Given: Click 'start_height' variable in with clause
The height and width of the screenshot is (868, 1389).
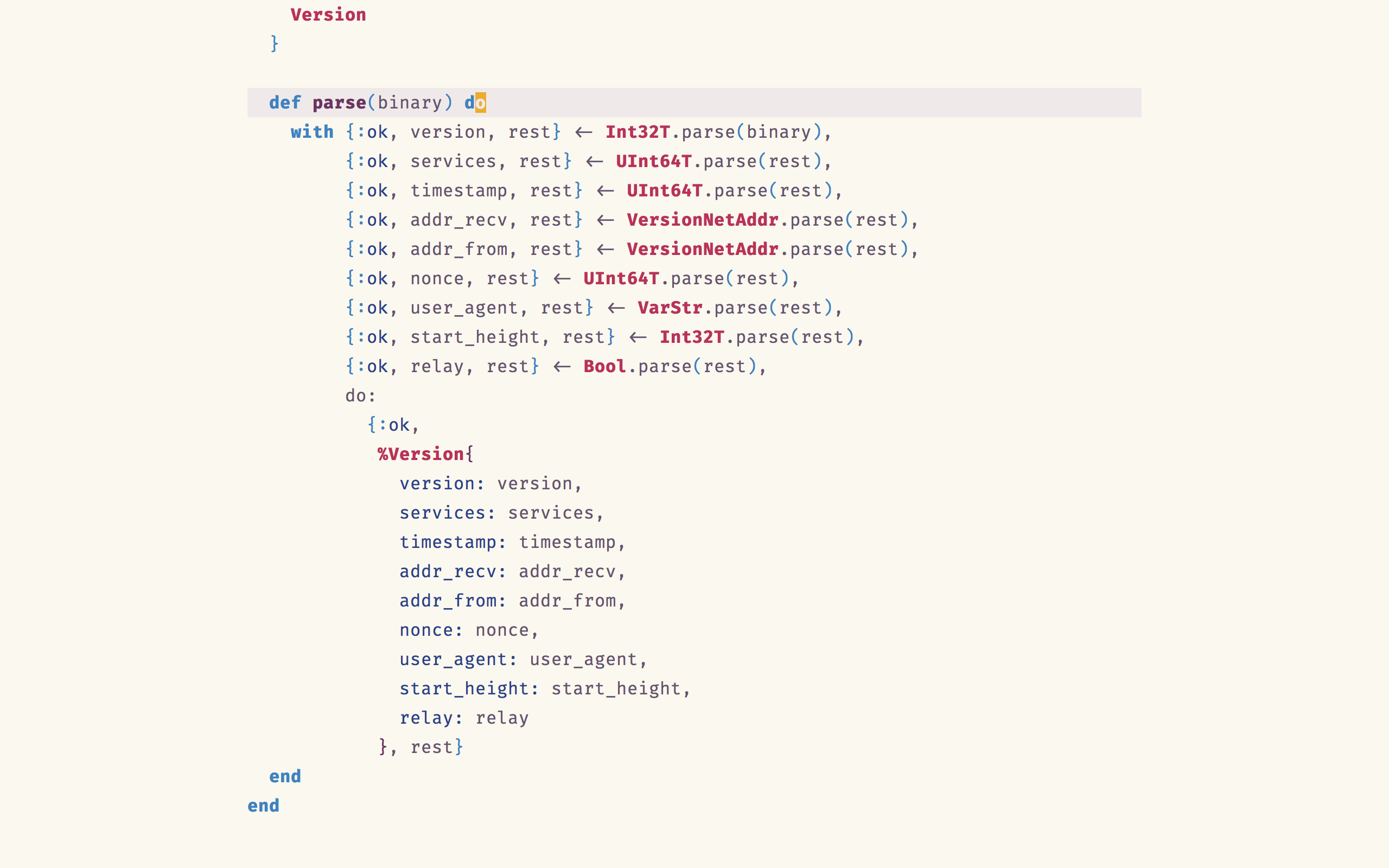Looking at the screenshot, I should (475, 337).
